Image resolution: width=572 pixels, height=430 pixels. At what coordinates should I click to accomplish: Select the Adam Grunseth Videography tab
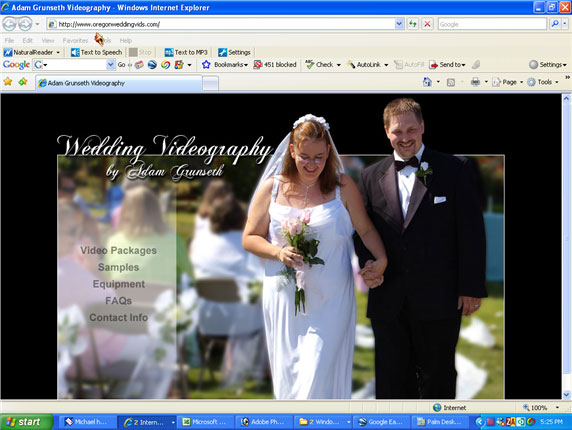[119, 83]
